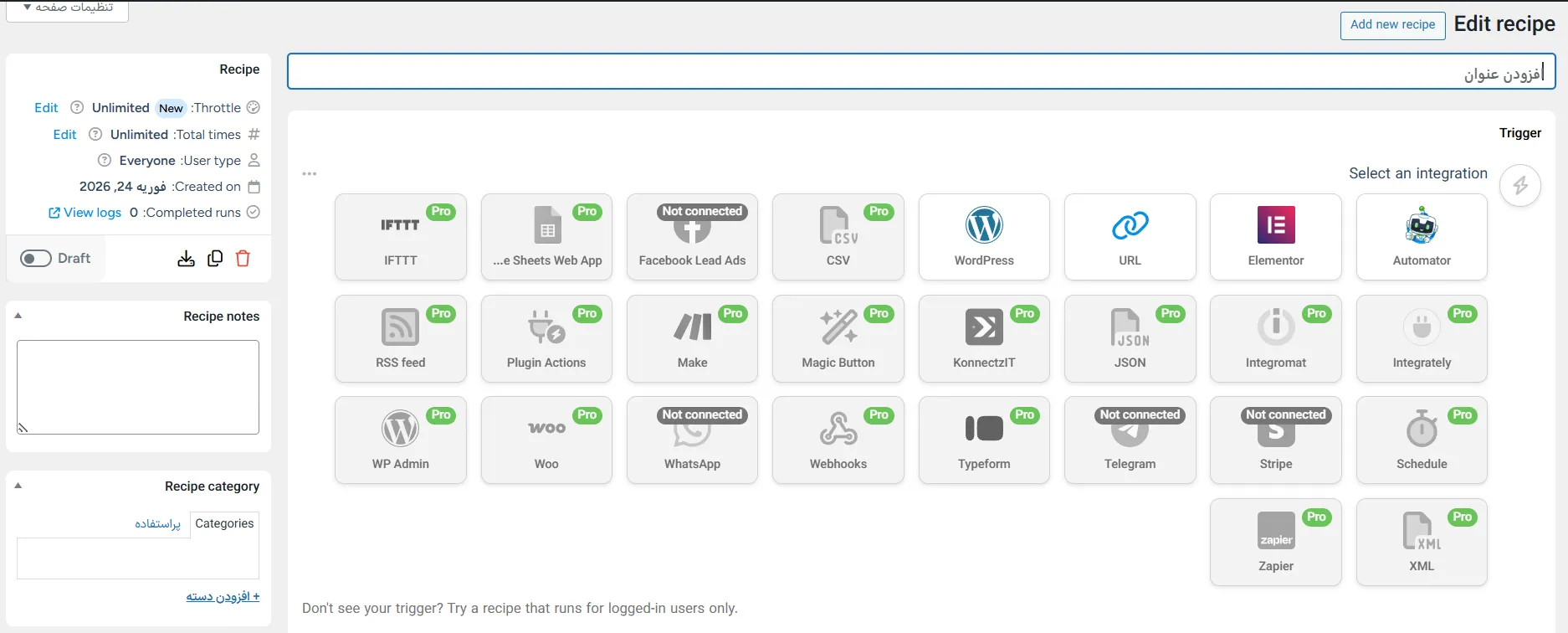Select the Schedule integration tile
Image resolution: width=1568 pixels, height=633 pixels.
(x=1421, y=440)
